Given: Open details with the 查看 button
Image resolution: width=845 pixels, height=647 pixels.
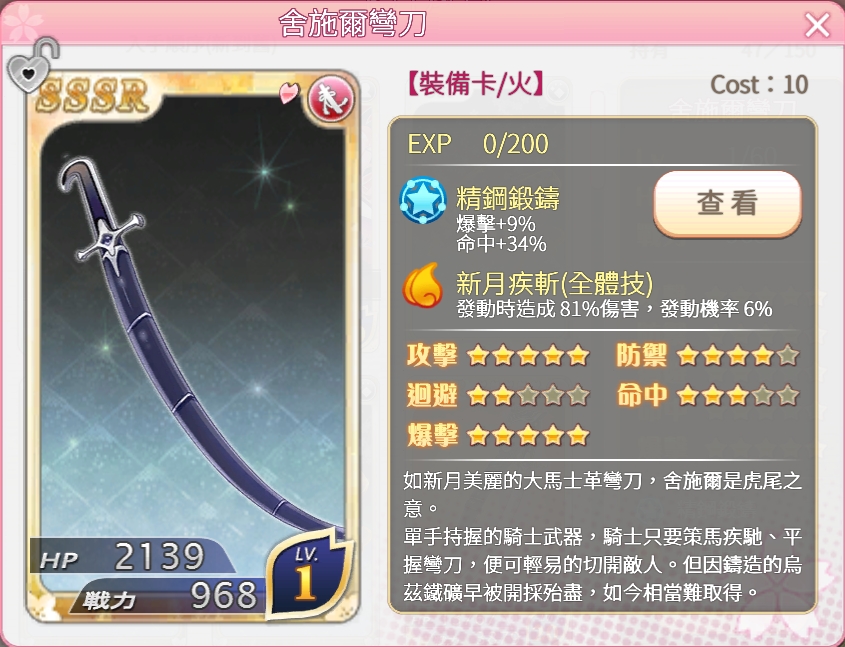Looking at the screenshot, I should [x=728, y=204].
